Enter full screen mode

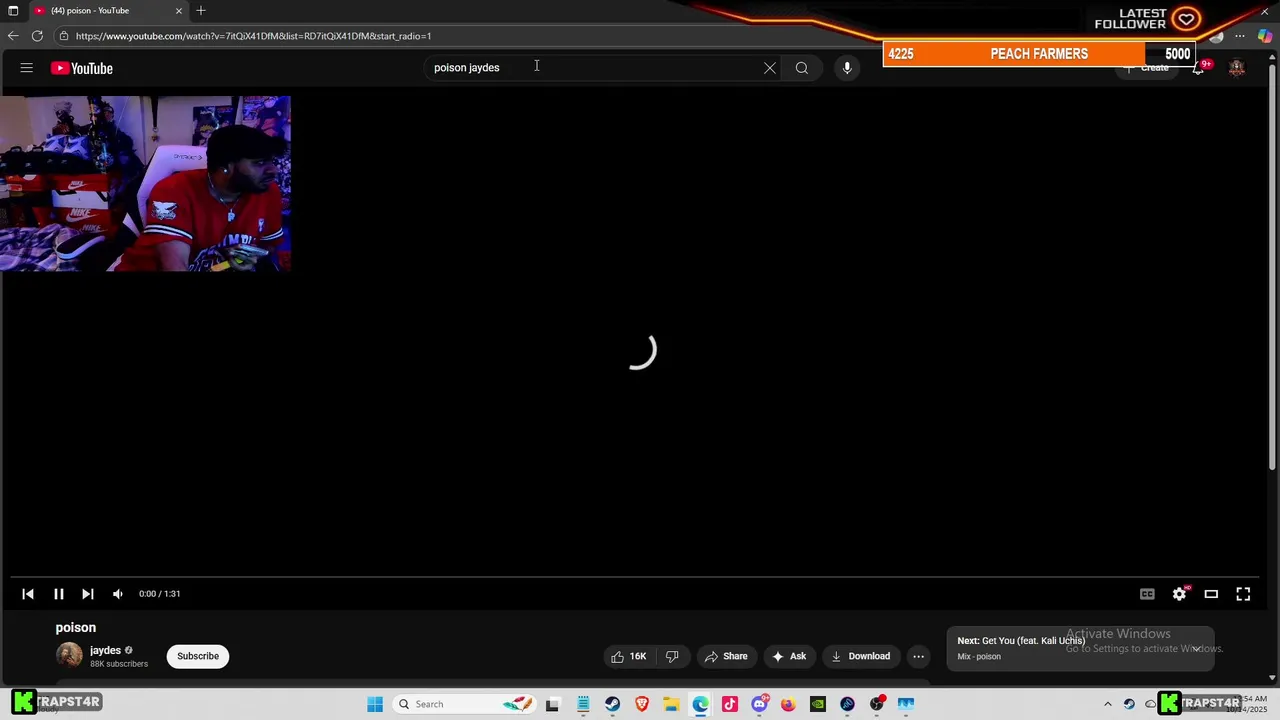[x=1243, y=594]
